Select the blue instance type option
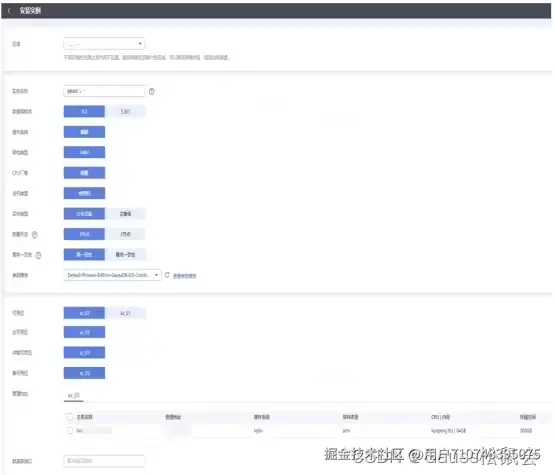 [x=84, y=213]
